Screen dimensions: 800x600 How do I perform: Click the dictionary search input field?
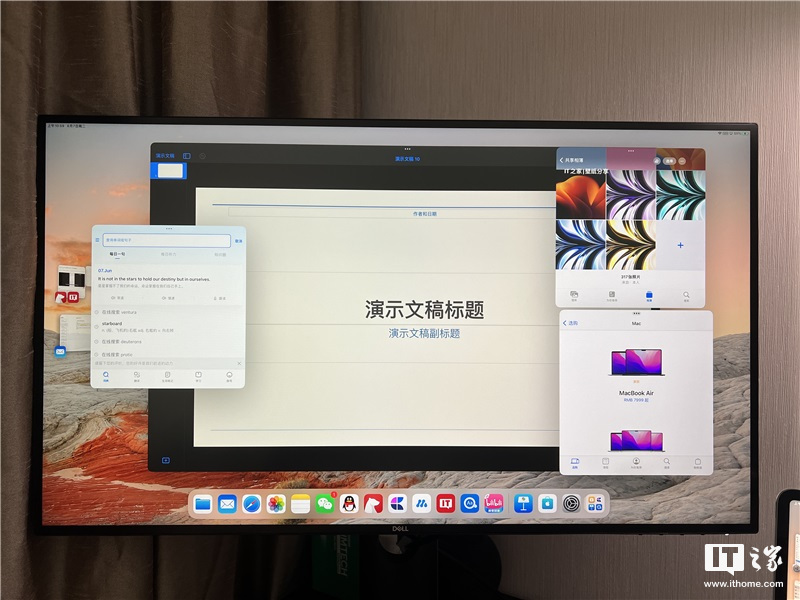point(167,240)
